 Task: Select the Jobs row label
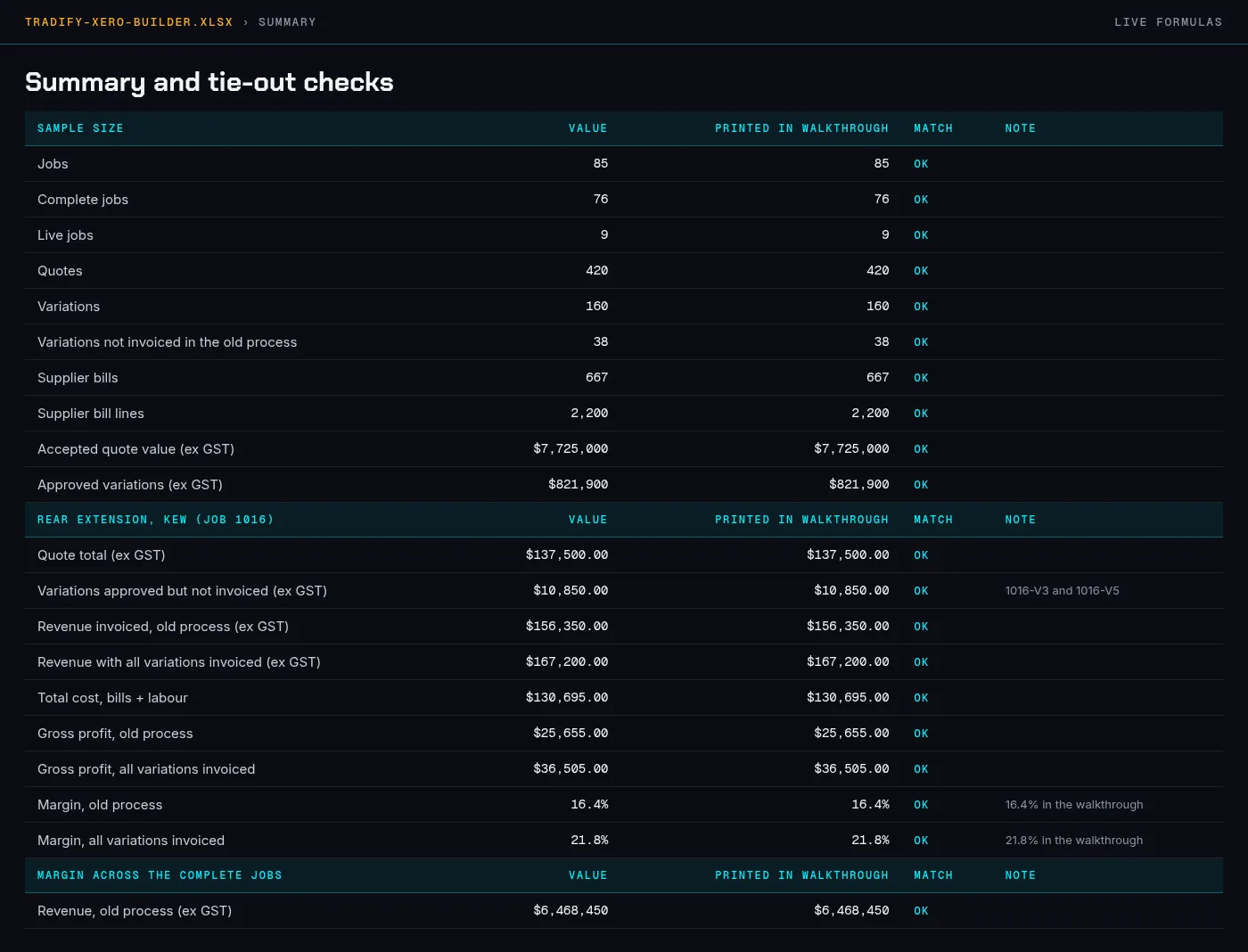pyautogui.click(x=53, y=164)
